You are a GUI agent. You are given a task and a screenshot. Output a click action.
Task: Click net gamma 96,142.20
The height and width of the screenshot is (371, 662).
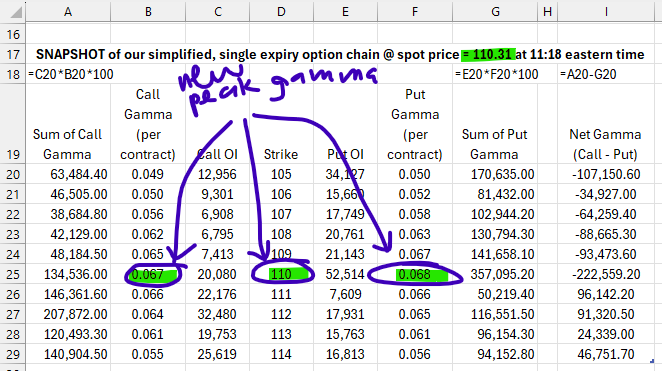(606, 294)
